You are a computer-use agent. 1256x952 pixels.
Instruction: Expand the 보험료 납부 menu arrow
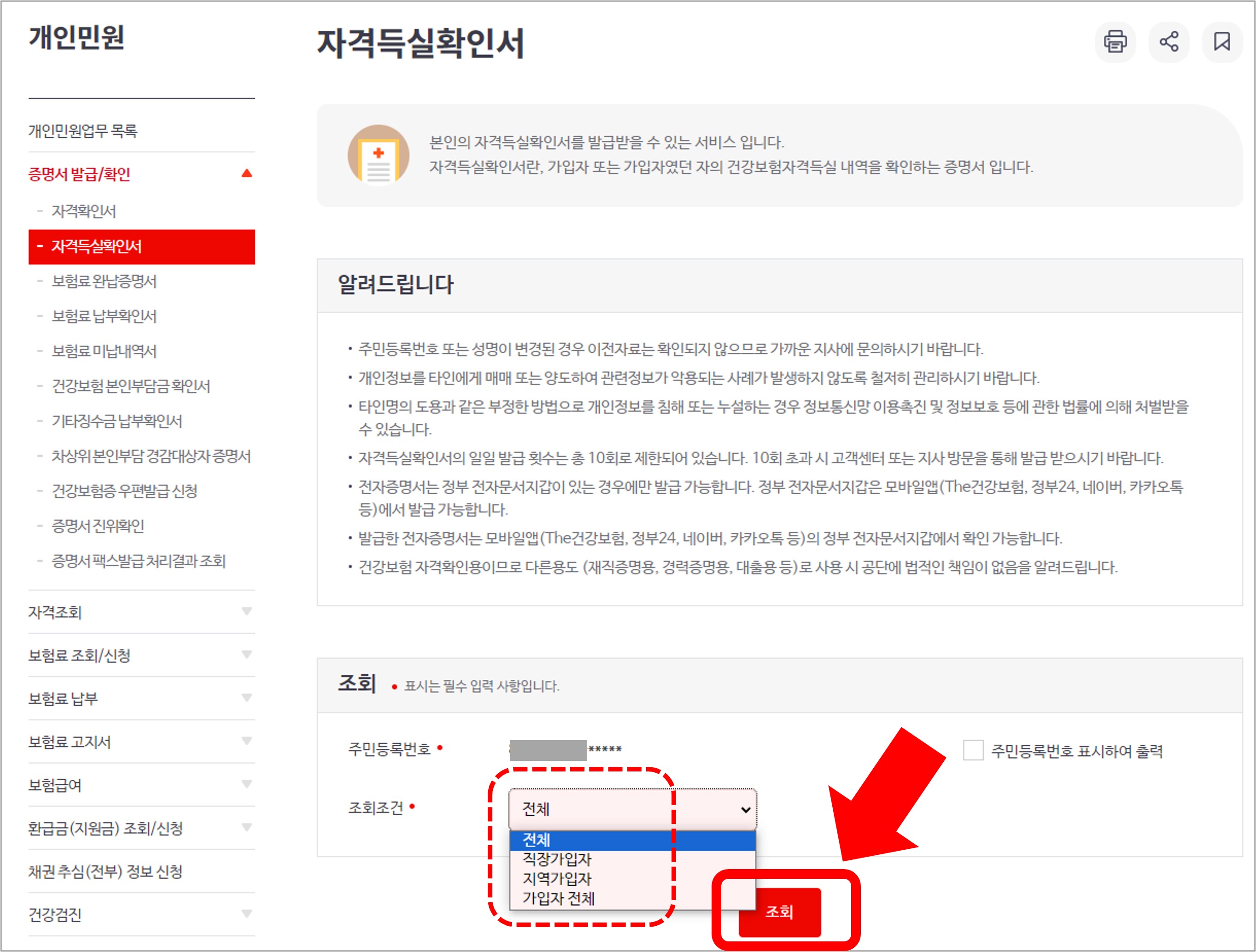(246, 698)
